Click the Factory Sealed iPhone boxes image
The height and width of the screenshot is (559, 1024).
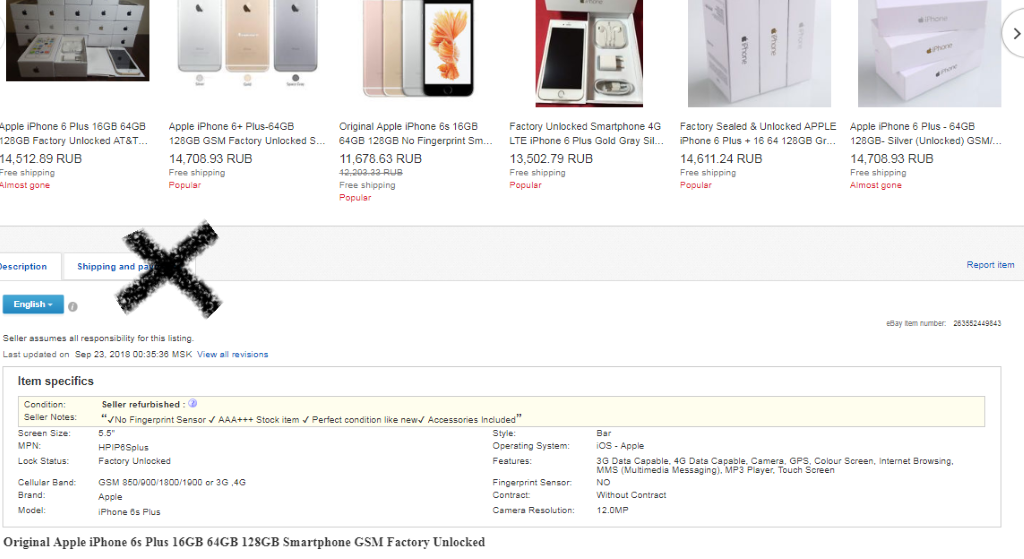[759, 52]
